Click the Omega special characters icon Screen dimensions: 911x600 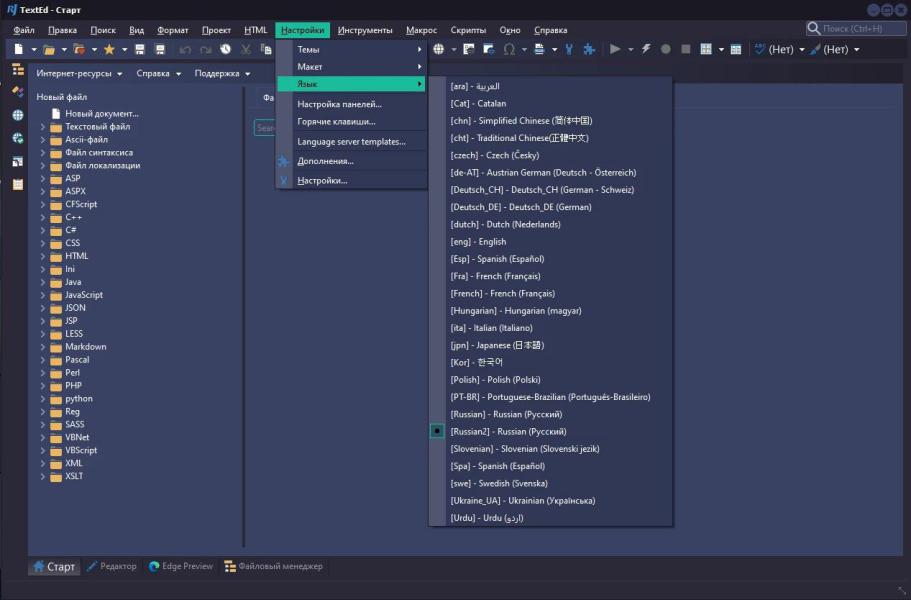click(x=509, y=49)
